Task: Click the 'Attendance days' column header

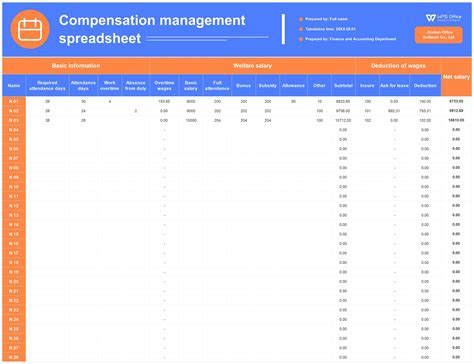Action: (x=83, y=86)
